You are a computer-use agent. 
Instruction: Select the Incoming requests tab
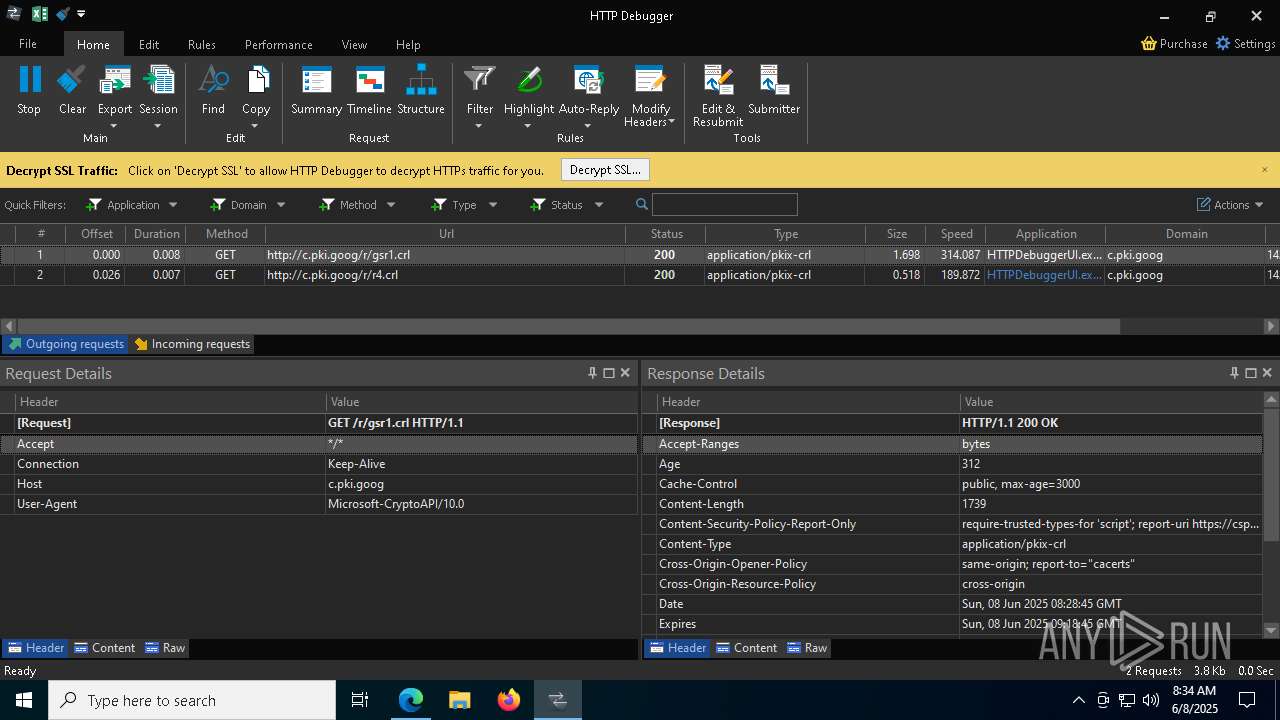coord(192,344)
